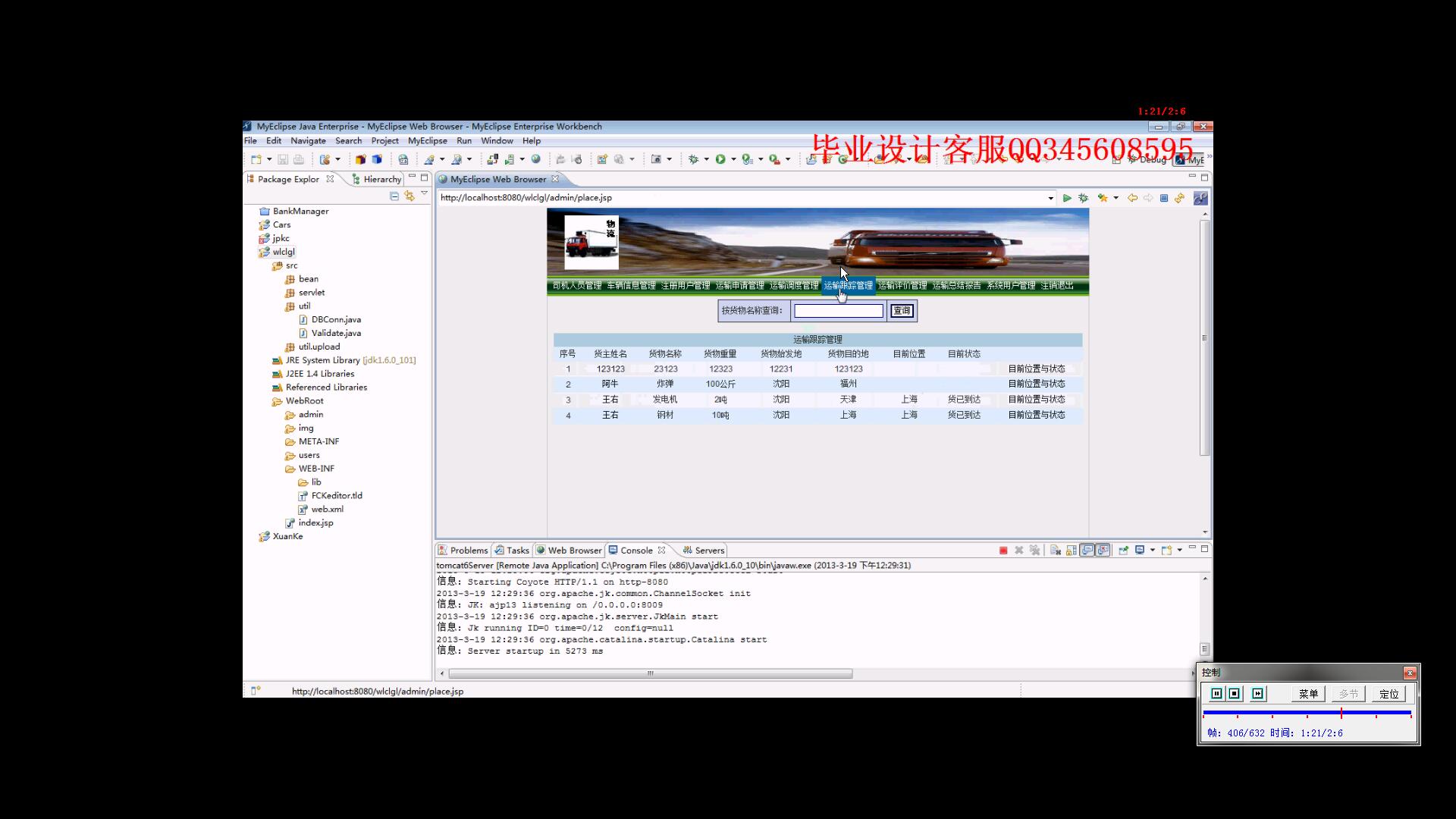
Task: Click the Pin Console icon
Action: [x=1123, y=551]
